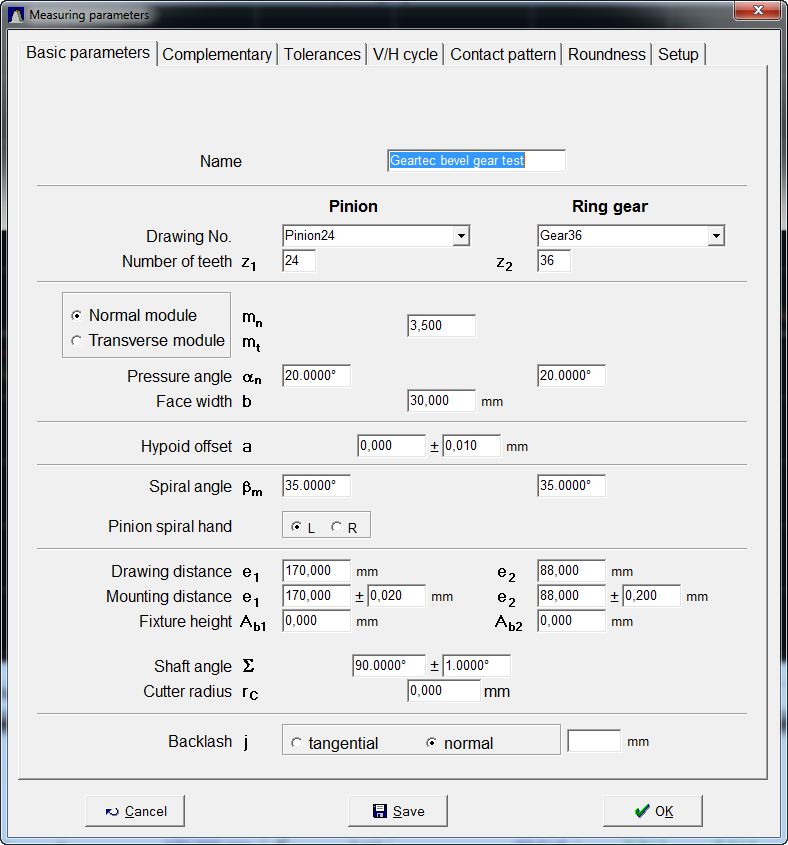Screen dimensions: 788x845
Task: Focus the Cutter radius input field
Action: click(x=444, y=691)
